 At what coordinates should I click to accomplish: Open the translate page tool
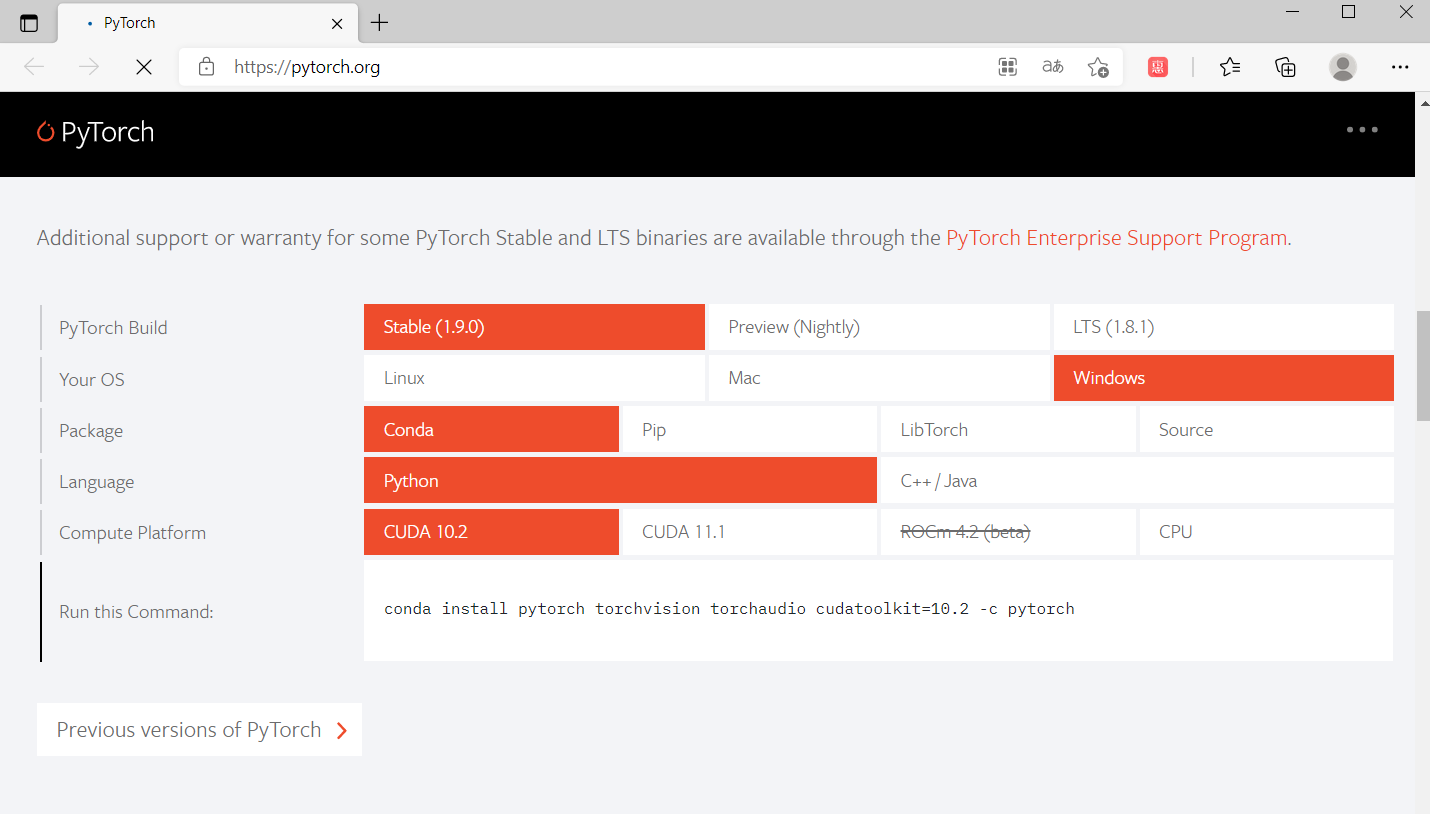1052,67
